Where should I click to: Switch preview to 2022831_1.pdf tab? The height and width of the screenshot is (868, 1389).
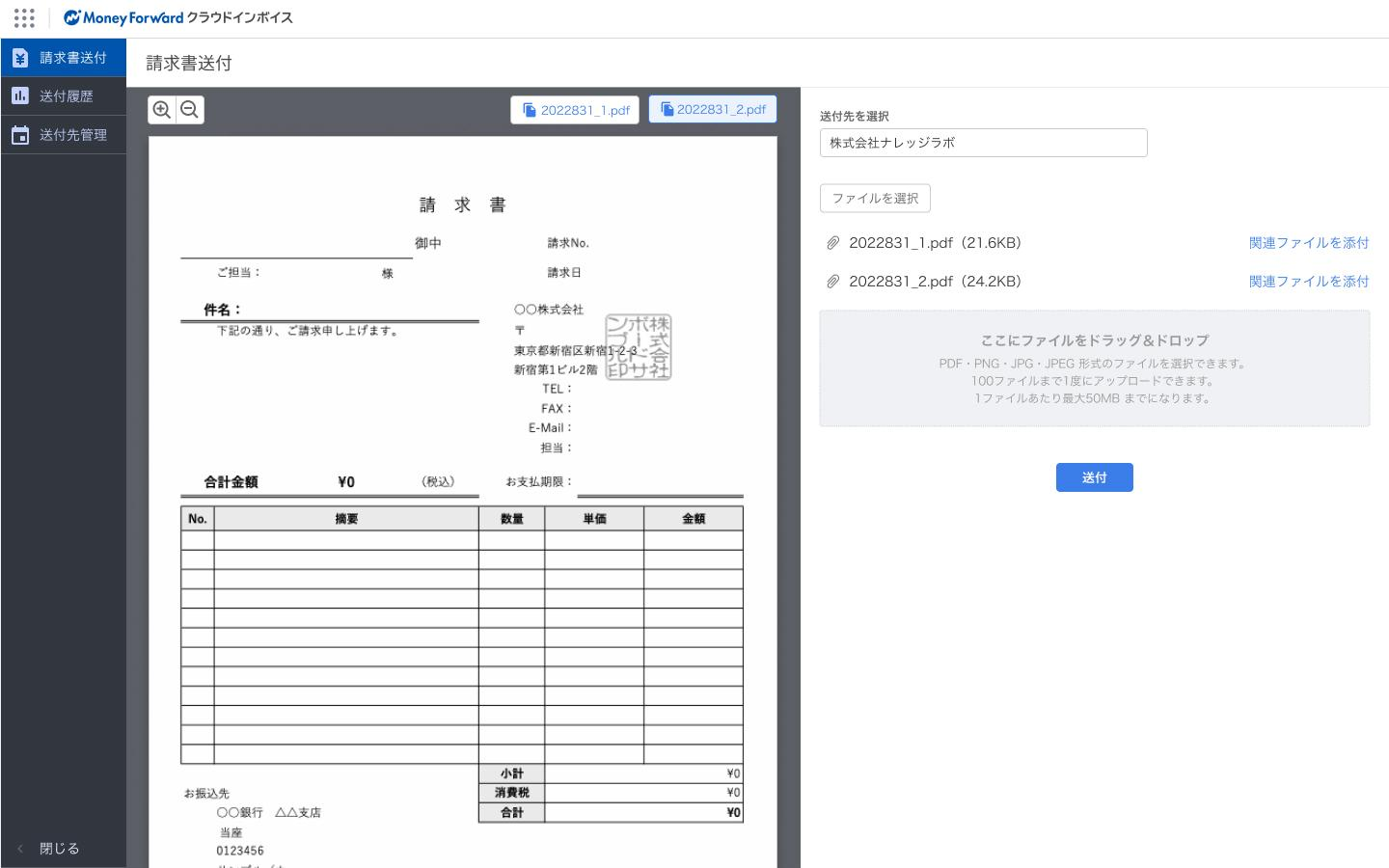[x=576, y=110]
